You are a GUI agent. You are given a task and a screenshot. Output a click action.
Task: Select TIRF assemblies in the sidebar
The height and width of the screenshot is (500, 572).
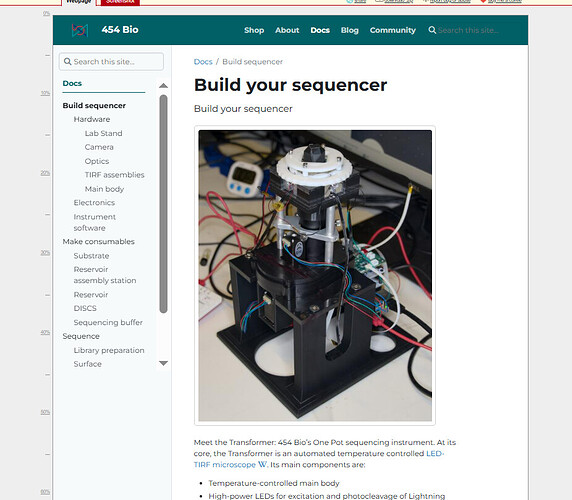pyautogui.click(x=114, y=175)
